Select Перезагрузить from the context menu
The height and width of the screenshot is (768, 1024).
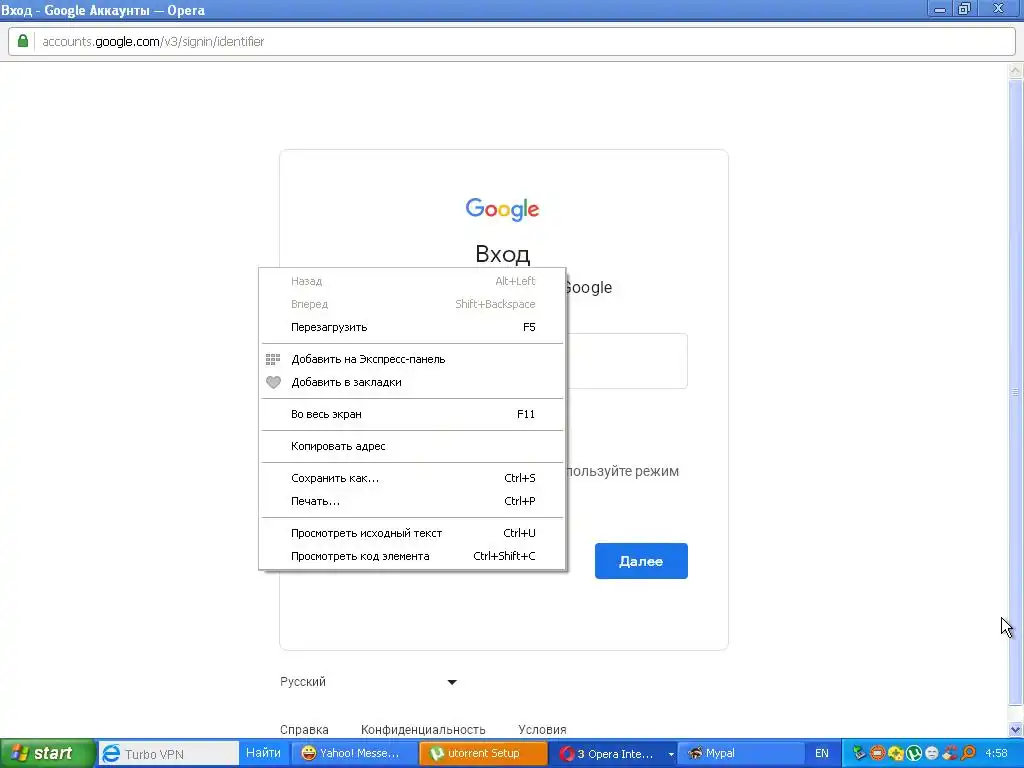pyautogui.click(x=412, y=327)
